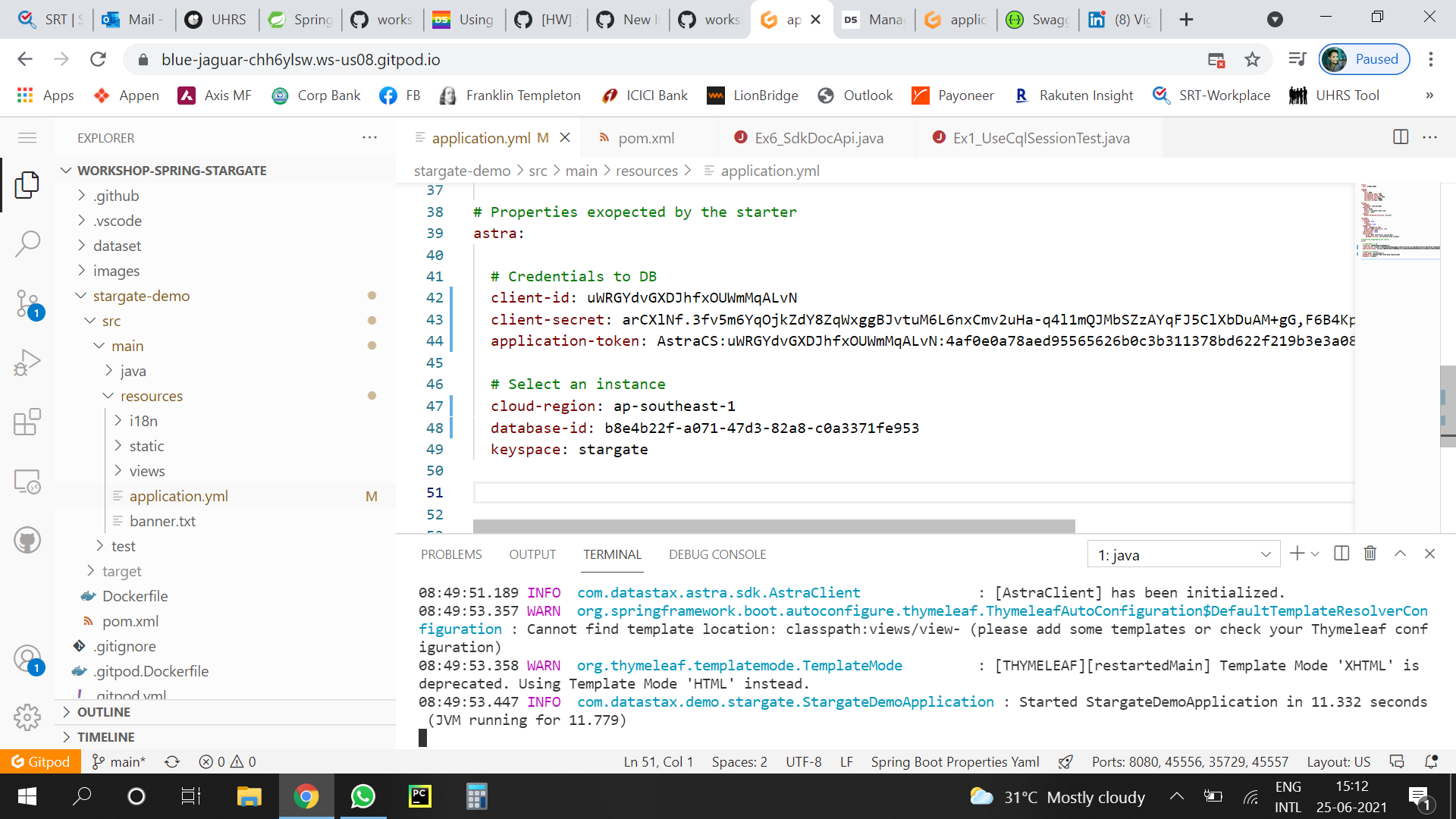This screenshot has height=819, width=1456.
Task: Open the Remote Explorer view
Action: pyautogui.click(x=27, y=481)
